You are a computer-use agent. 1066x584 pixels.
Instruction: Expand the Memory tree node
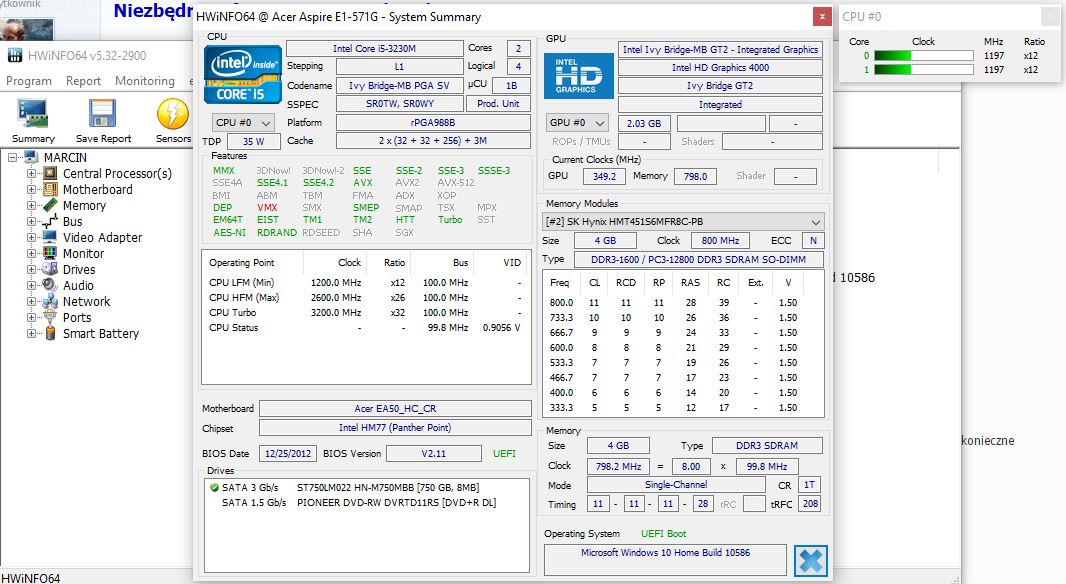pos(31,205)
